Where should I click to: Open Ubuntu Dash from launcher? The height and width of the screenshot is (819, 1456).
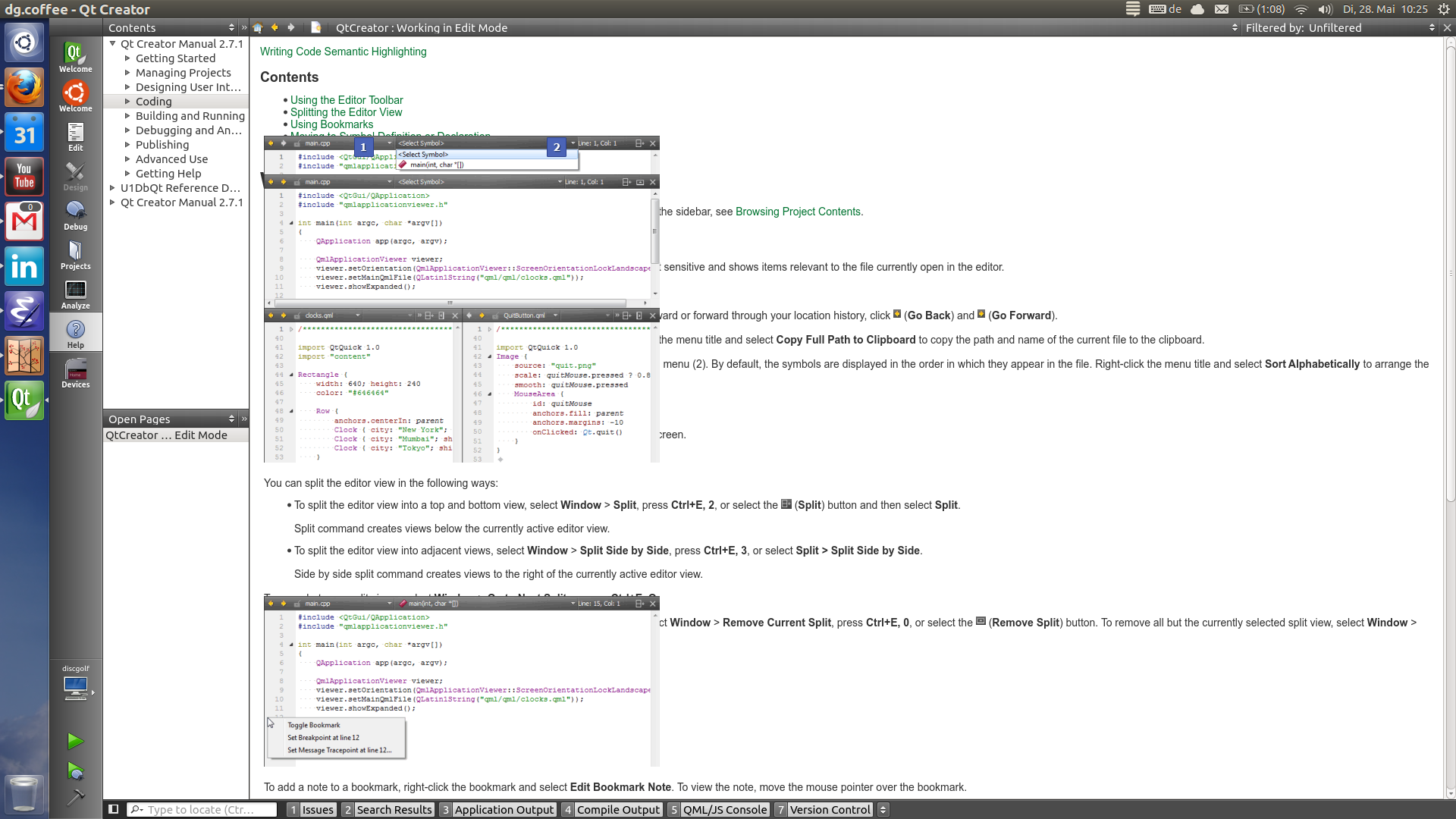[x=24, y=43]
